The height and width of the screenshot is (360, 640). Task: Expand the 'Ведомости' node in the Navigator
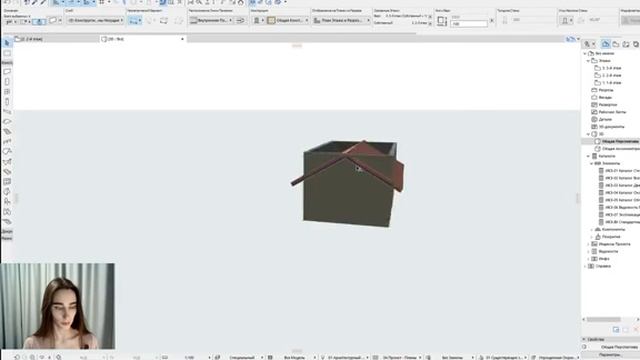pos(588,251)
